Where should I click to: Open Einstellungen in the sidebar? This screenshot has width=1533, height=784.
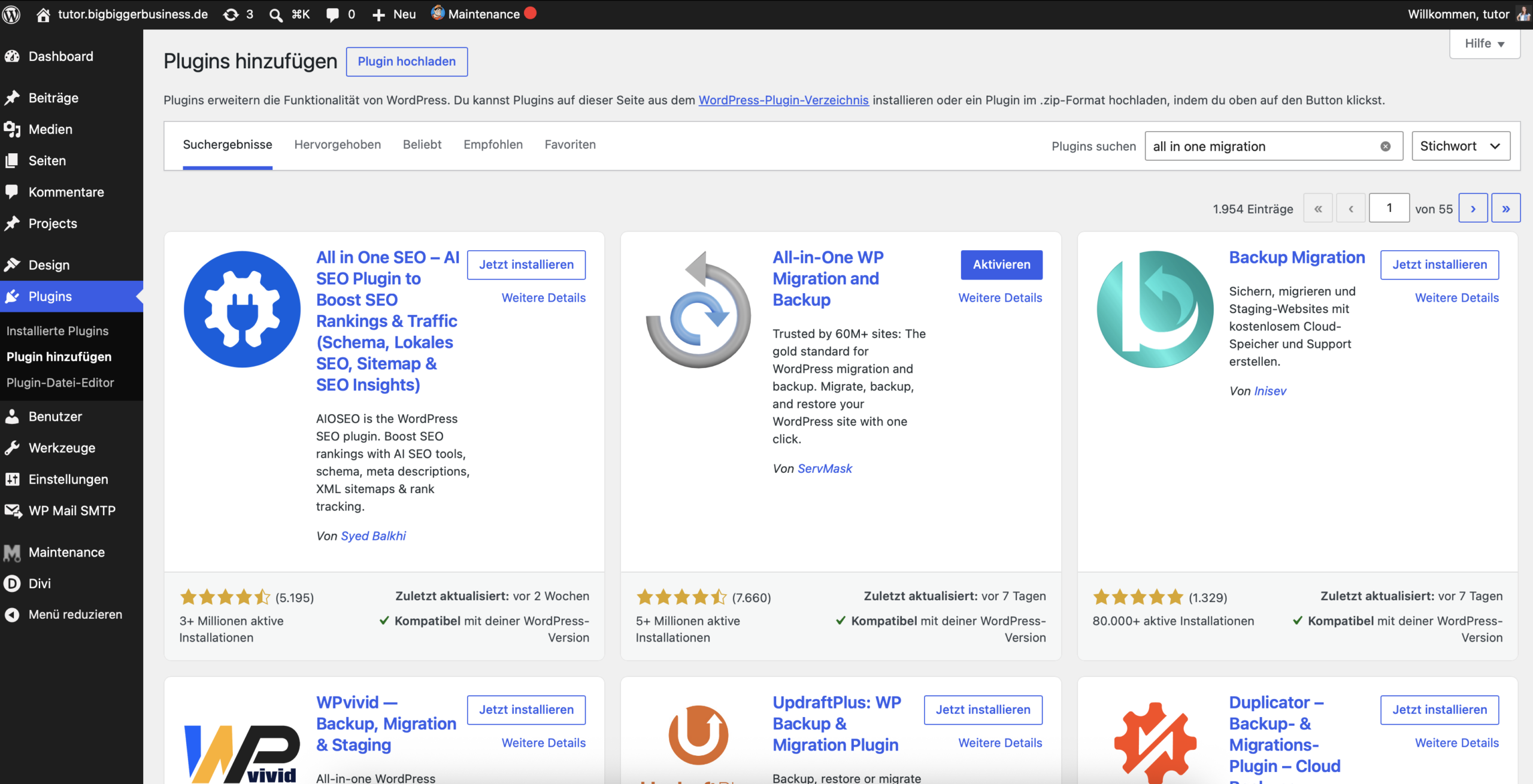[x=68, y=479]
